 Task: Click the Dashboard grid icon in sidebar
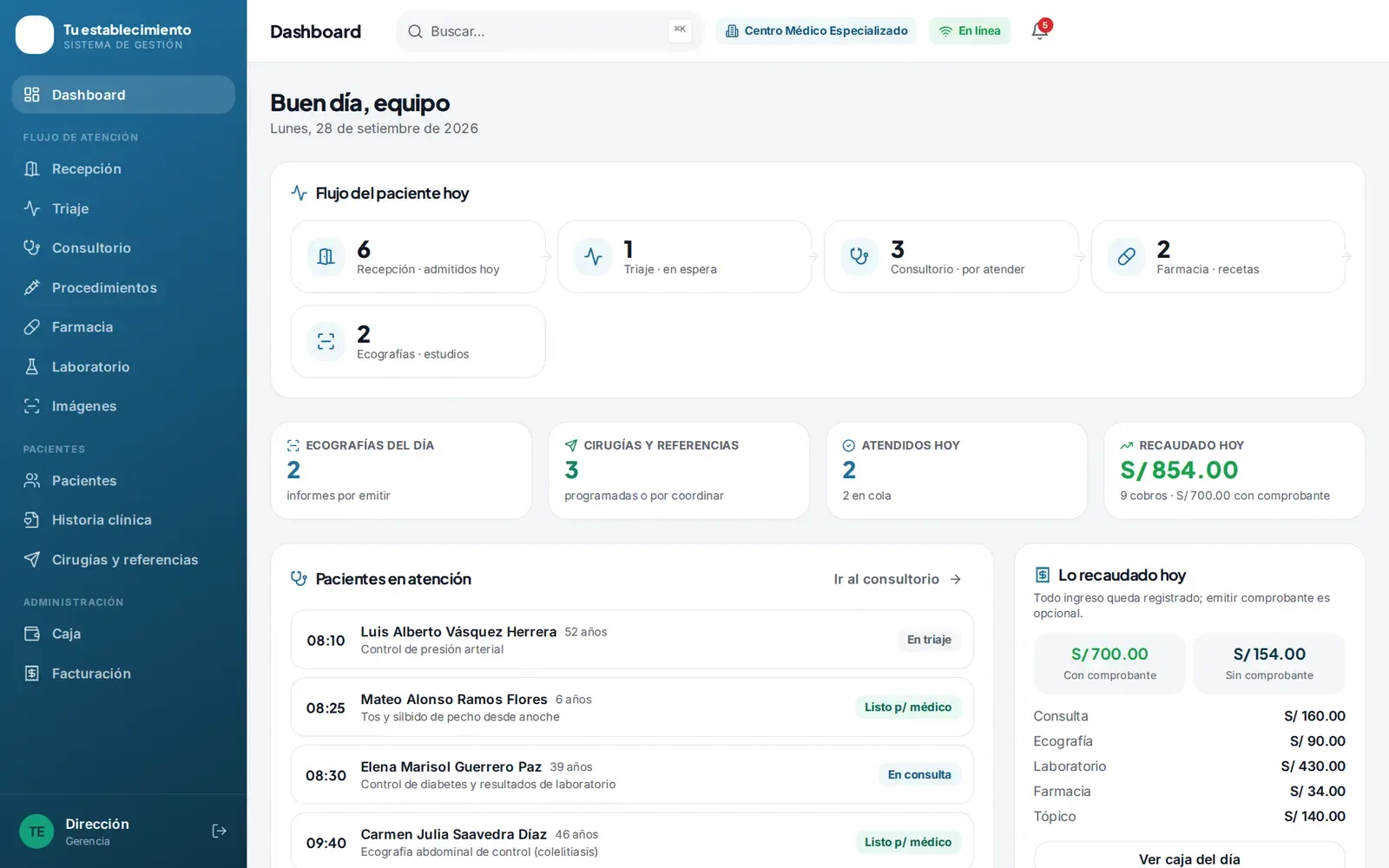pyautogui.click(x=32, y=95)
